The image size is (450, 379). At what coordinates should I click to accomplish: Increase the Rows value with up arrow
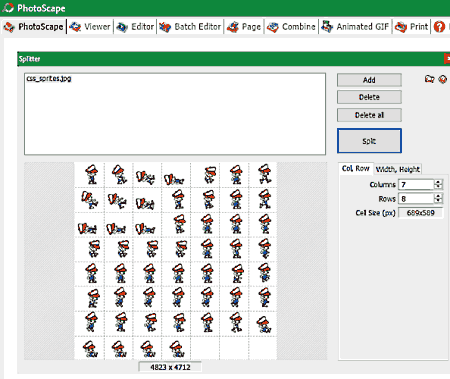438,196
